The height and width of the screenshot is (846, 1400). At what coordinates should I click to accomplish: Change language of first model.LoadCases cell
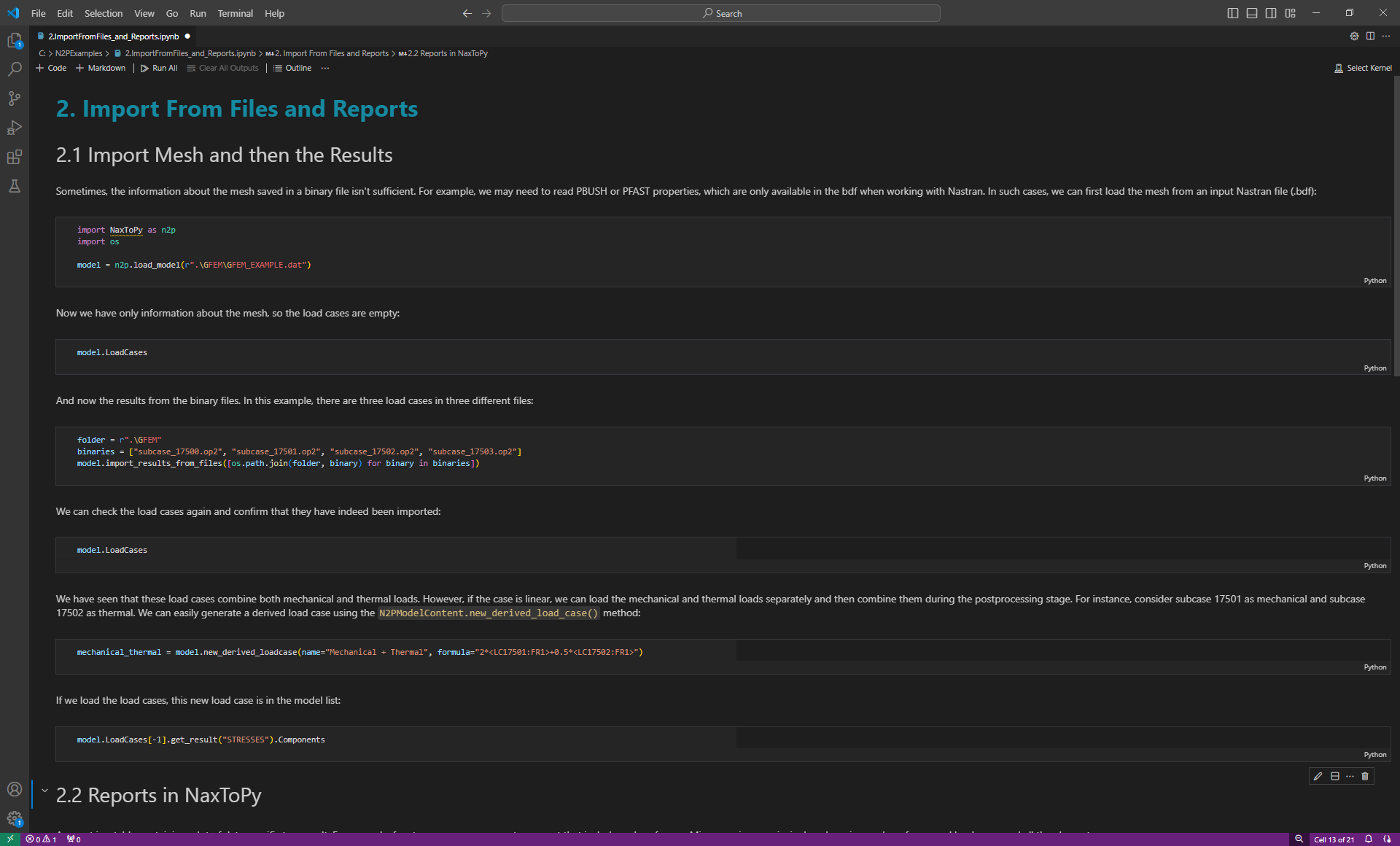tap(1375, 368)
